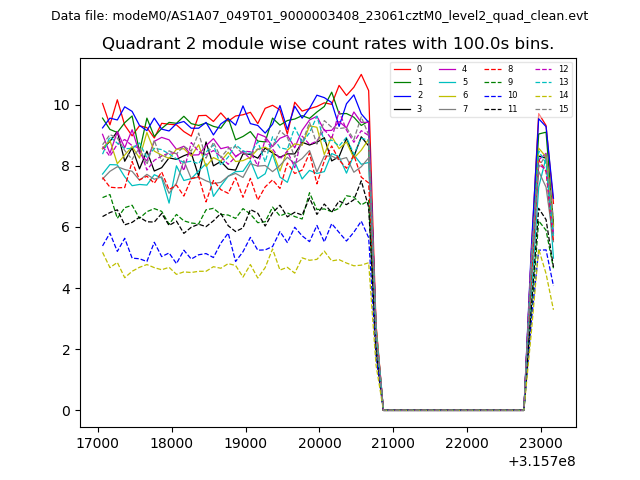The image size is (640, 480).
Task: Click the y-axis tick label 10
Action: pyautogui.click(x=62, y=105)
